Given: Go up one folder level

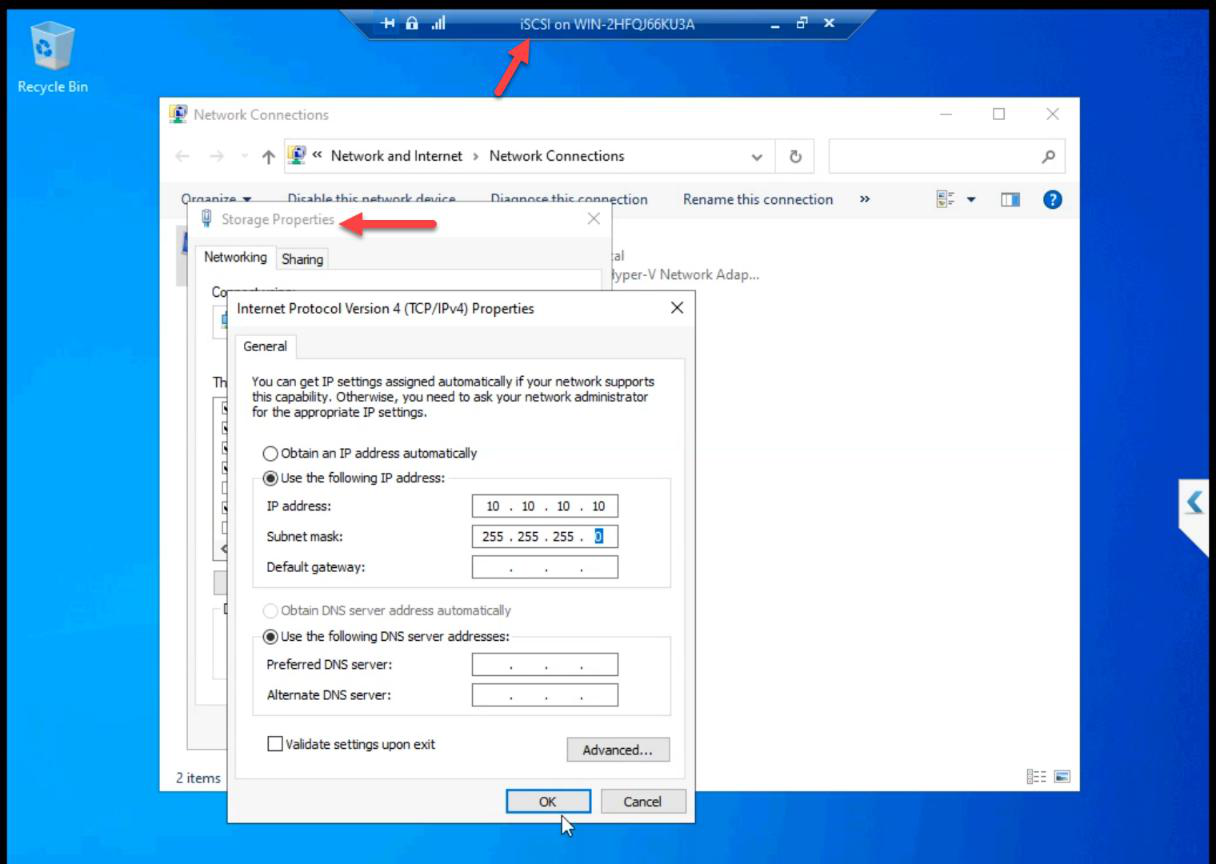Looking at the screenshot, I should coord(268,157).
